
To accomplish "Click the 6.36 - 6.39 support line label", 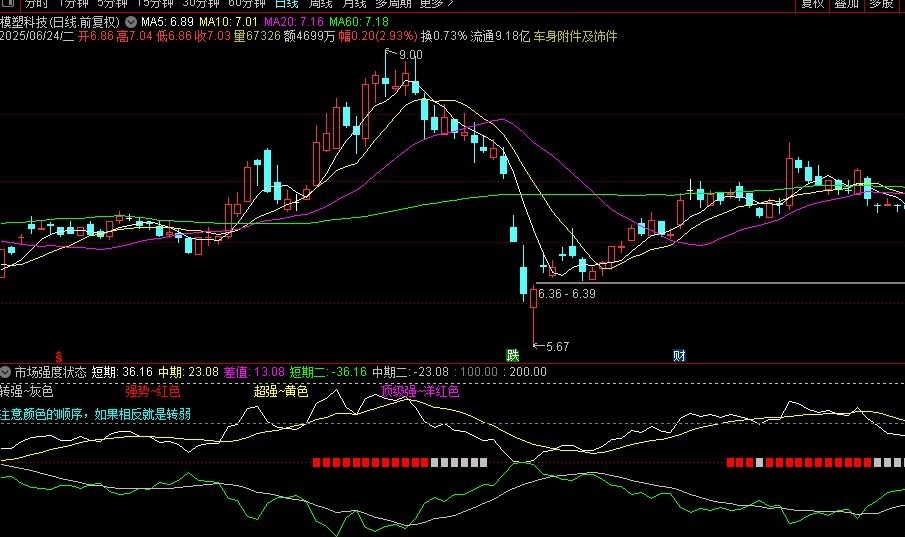I will (x=567, y=294).
